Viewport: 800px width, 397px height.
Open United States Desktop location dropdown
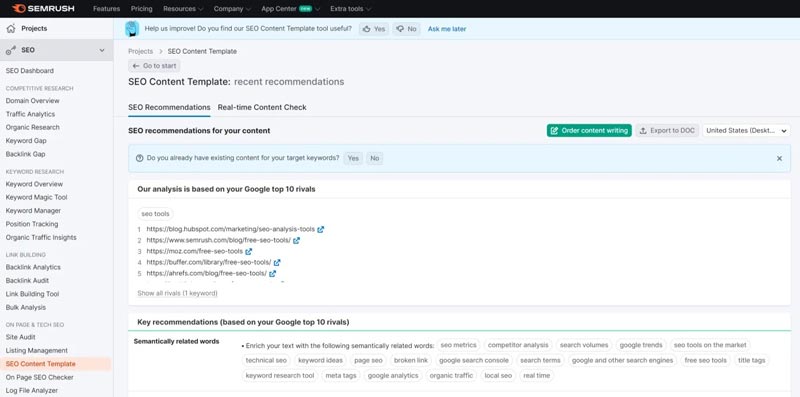746,131
